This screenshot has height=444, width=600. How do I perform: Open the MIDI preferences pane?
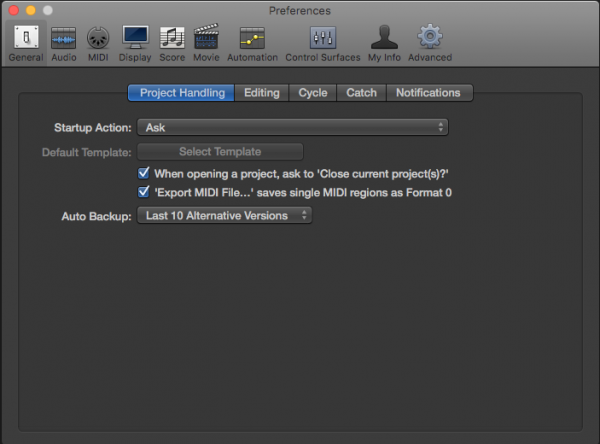point(98,43)
